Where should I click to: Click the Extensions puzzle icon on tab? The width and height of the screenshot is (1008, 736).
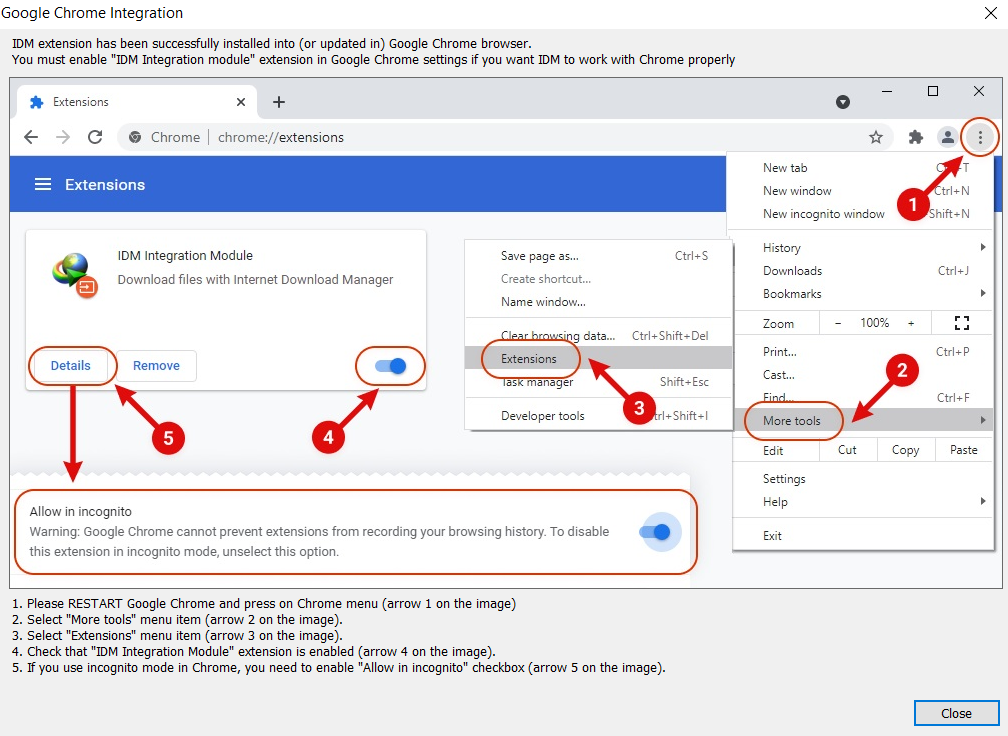pos(37,102)
